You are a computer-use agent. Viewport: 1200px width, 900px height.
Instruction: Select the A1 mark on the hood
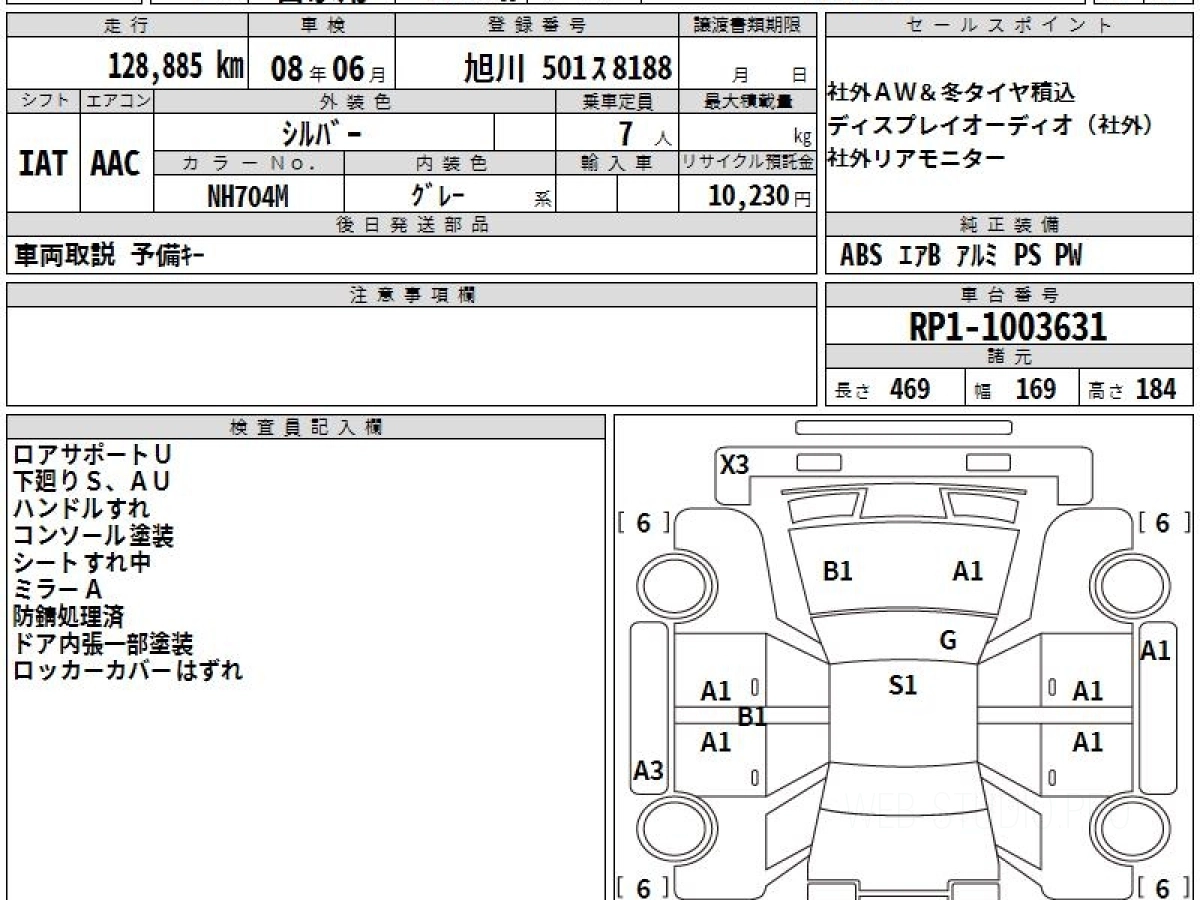[967, 571]
